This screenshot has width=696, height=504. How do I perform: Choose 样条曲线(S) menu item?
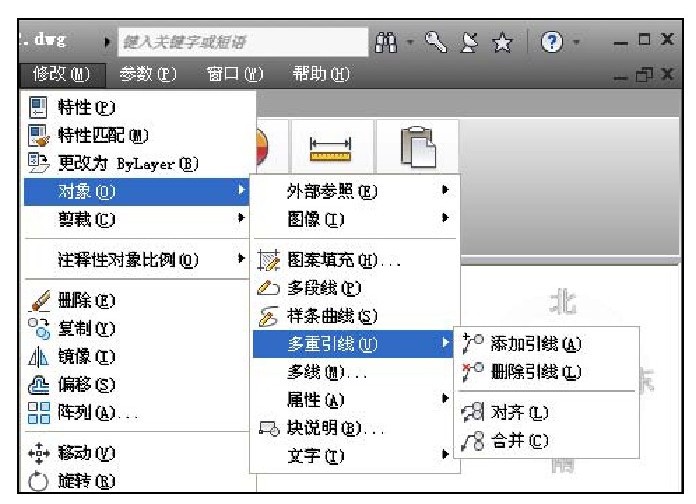coord(332,316)
